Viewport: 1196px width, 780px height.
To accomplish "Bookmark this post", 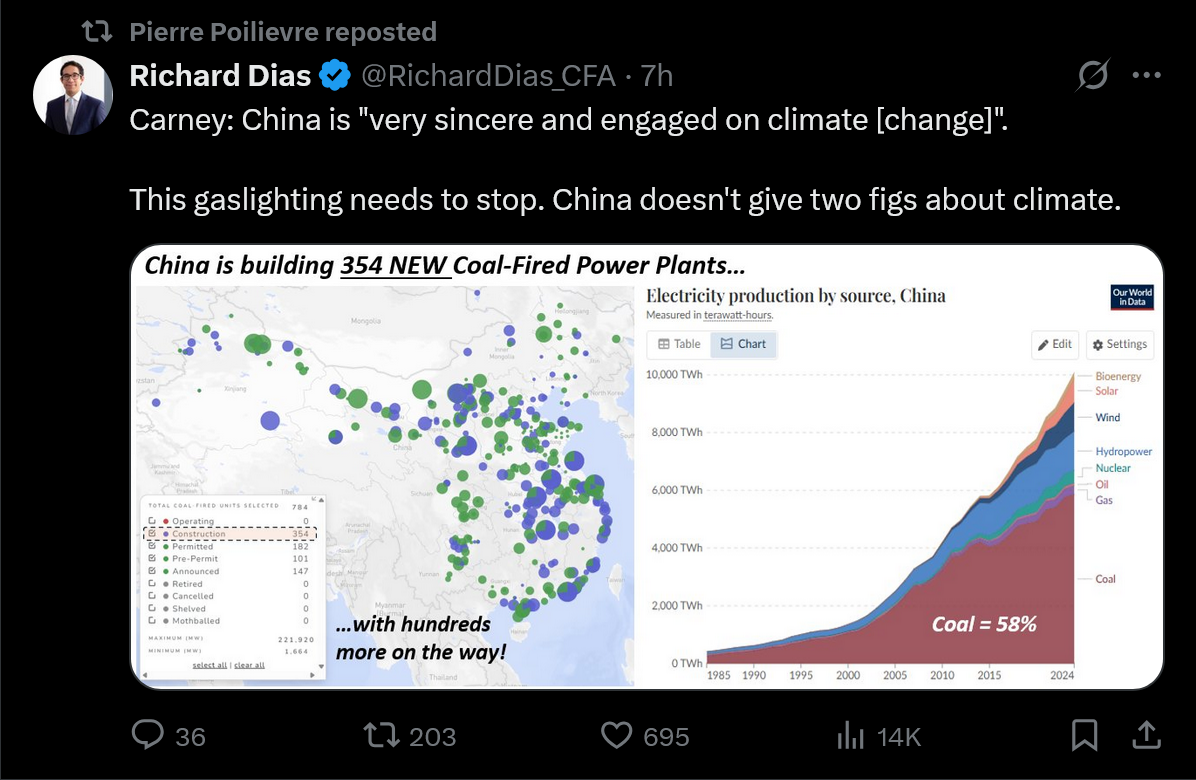I will click(x=1085, y=735).
